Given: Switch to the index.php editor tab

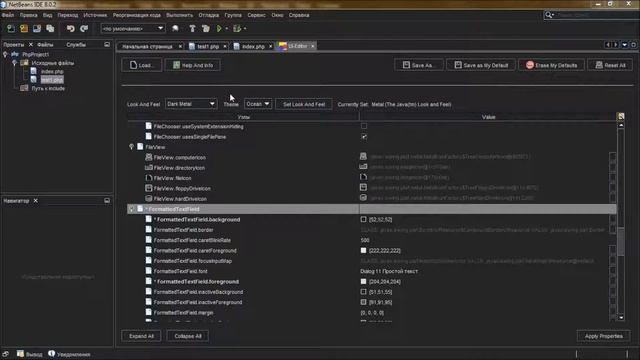Looking at the screenshot, I should pyautogui.click(x=253, y=47).
